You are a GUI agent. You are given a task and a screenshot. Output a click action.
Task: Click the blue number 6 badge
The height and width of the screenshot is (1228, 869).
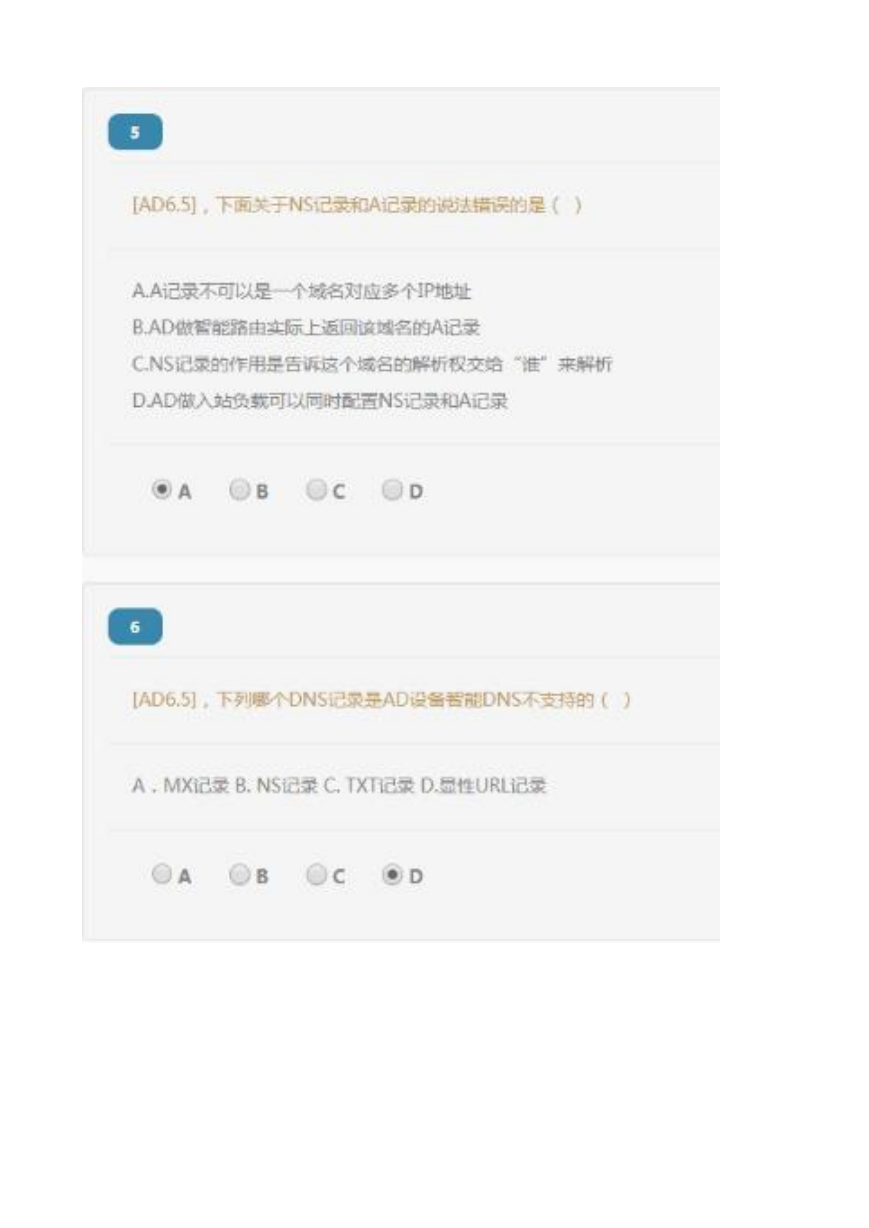coord(135,627)
